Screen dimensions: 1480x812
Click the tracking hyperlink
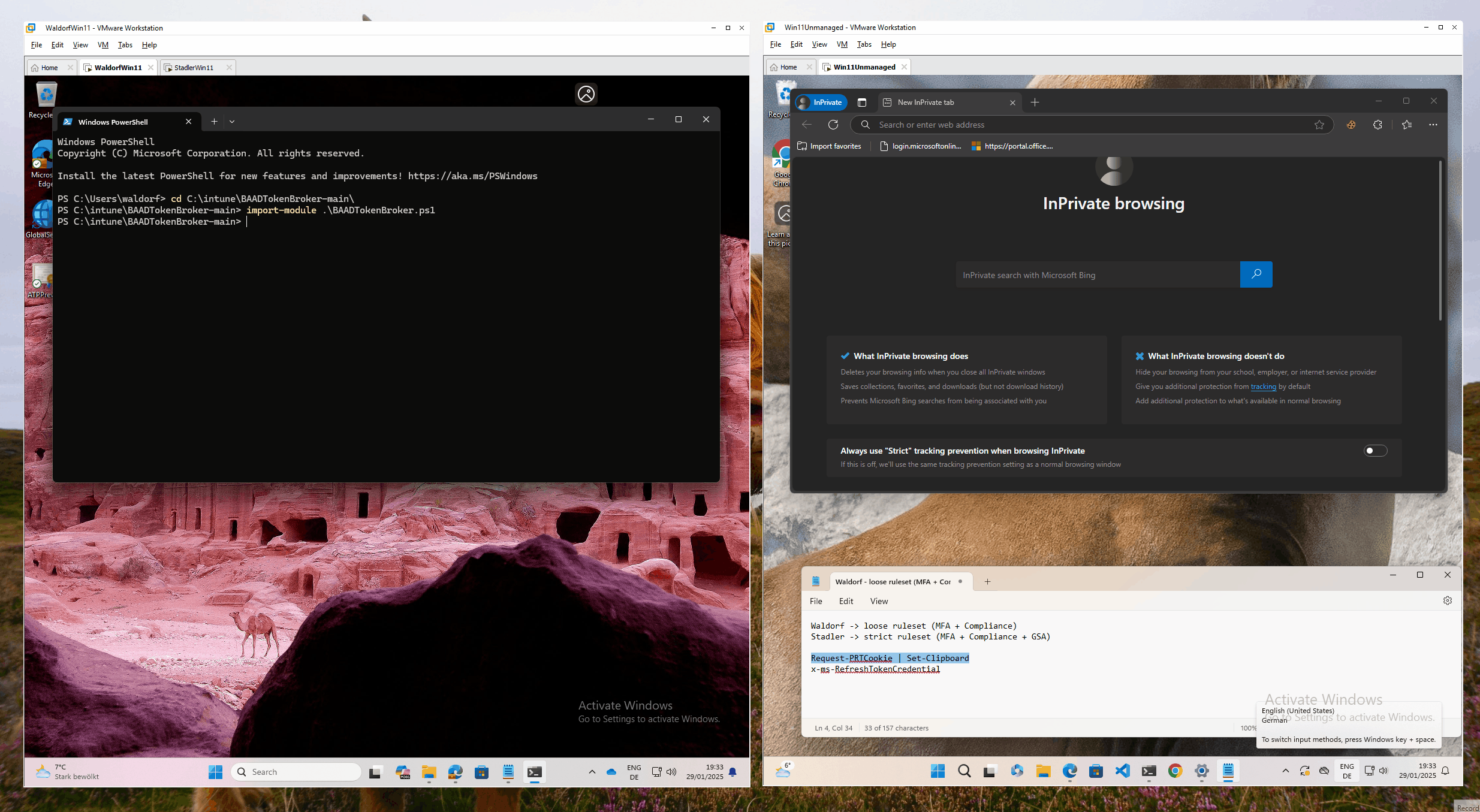[1263, 387]
